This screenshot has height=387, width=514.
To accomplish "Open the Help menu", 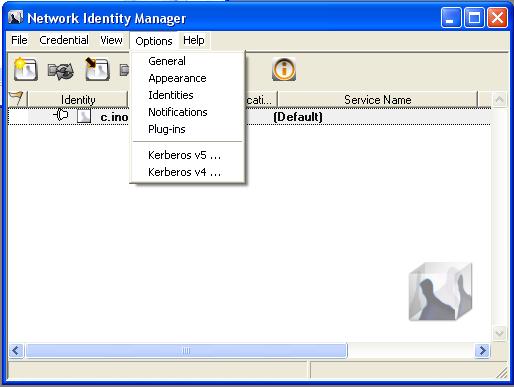I will (194, 40).
